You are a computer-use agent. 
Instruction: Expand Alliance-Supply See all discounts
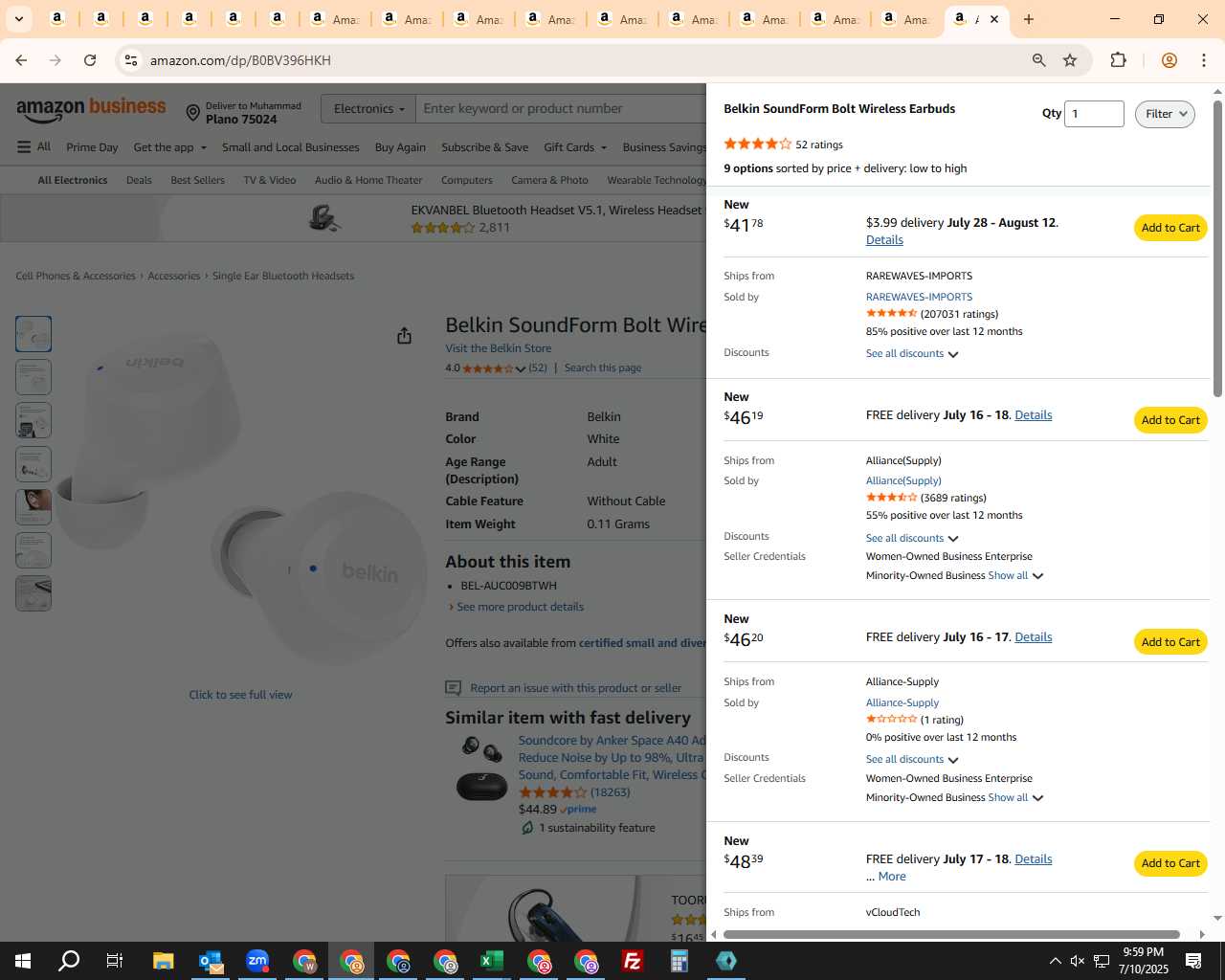(x=912, y=760)
